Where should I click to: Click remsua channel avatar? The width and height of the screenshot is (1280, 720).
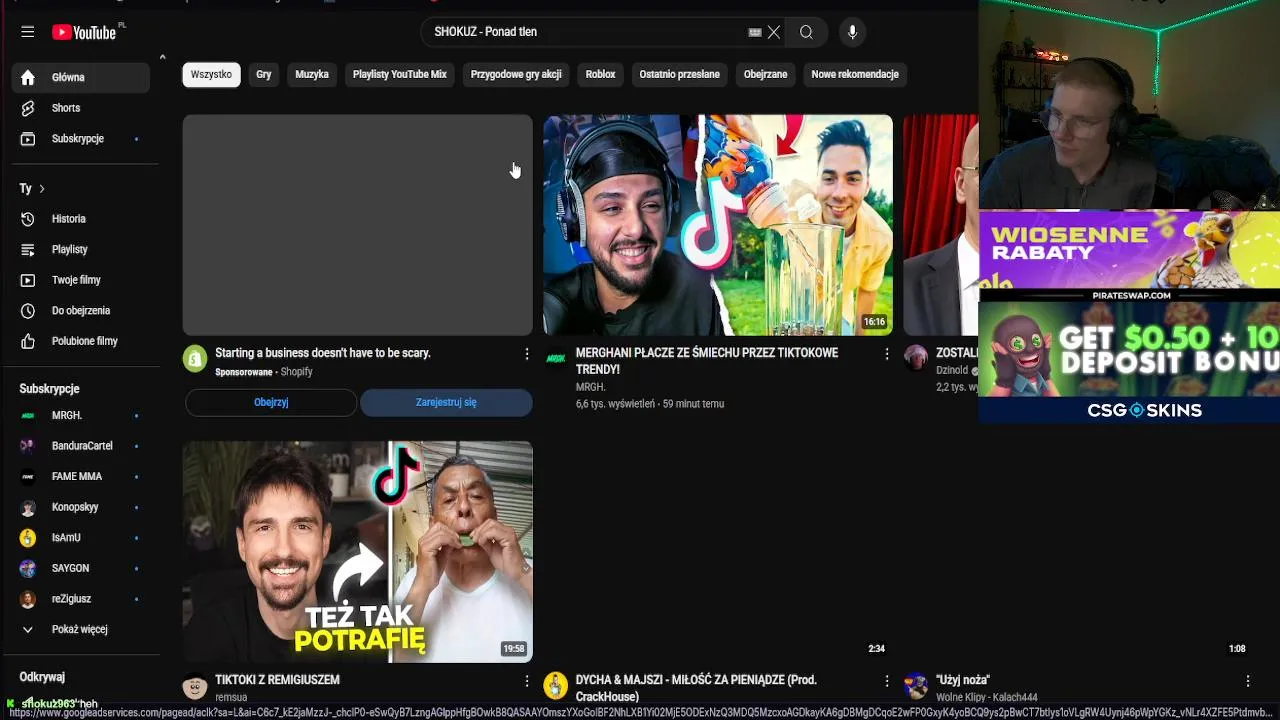click(195, 686)
